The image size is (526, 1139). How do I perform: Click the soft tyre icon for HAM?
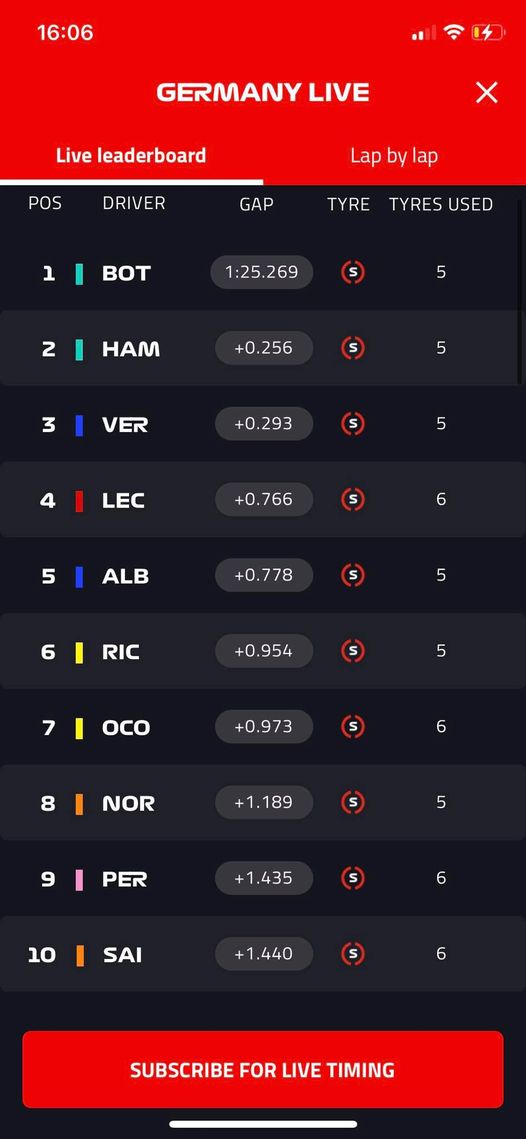[x=353, y=348]
